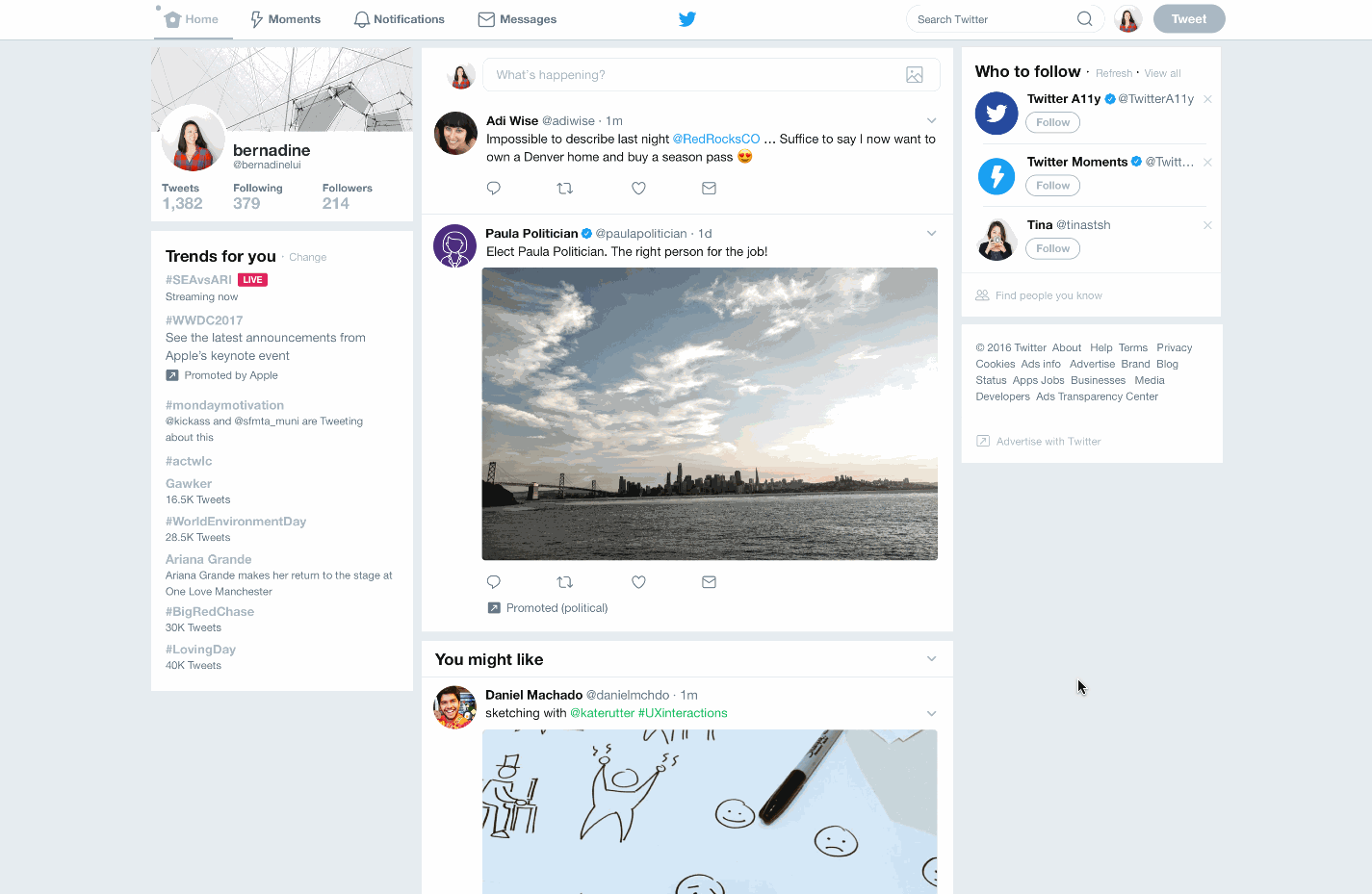Click Paula Politician's avatar
This screenshot has width=1372, height=894.
[455, 246]
